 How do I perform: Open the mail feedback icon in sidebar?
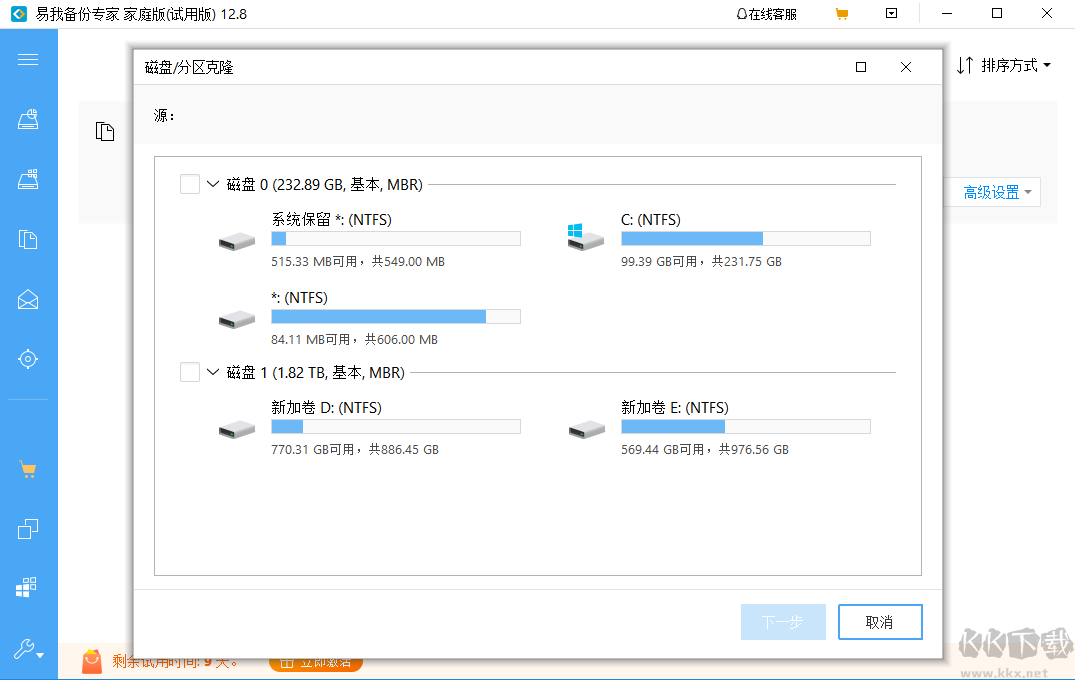27,299
